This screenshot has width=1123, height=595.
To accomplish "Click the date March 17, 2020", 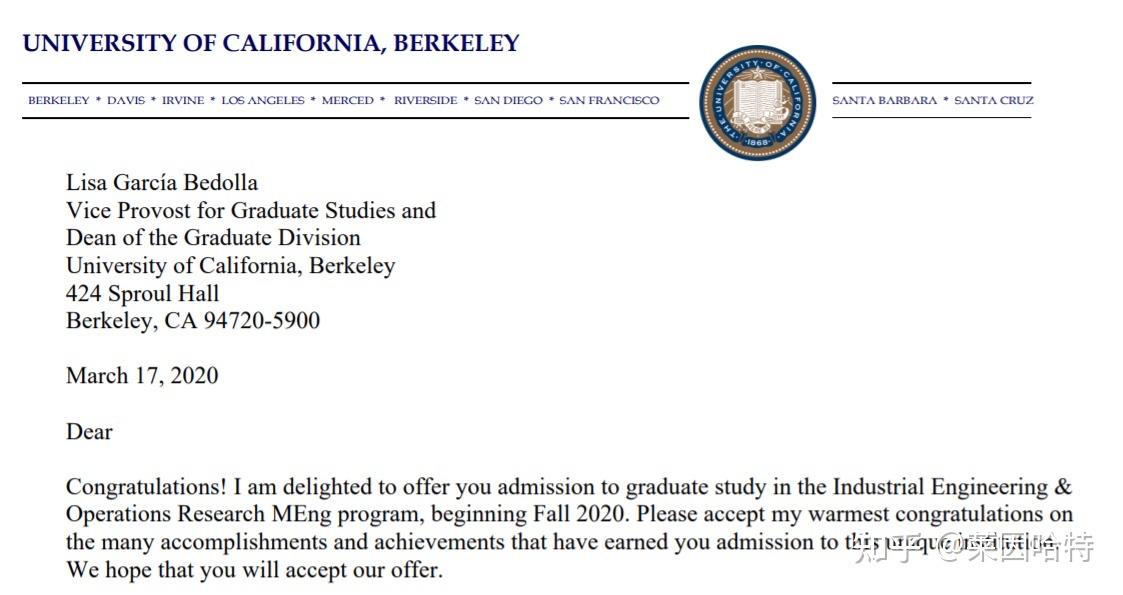I will [142, 376].
